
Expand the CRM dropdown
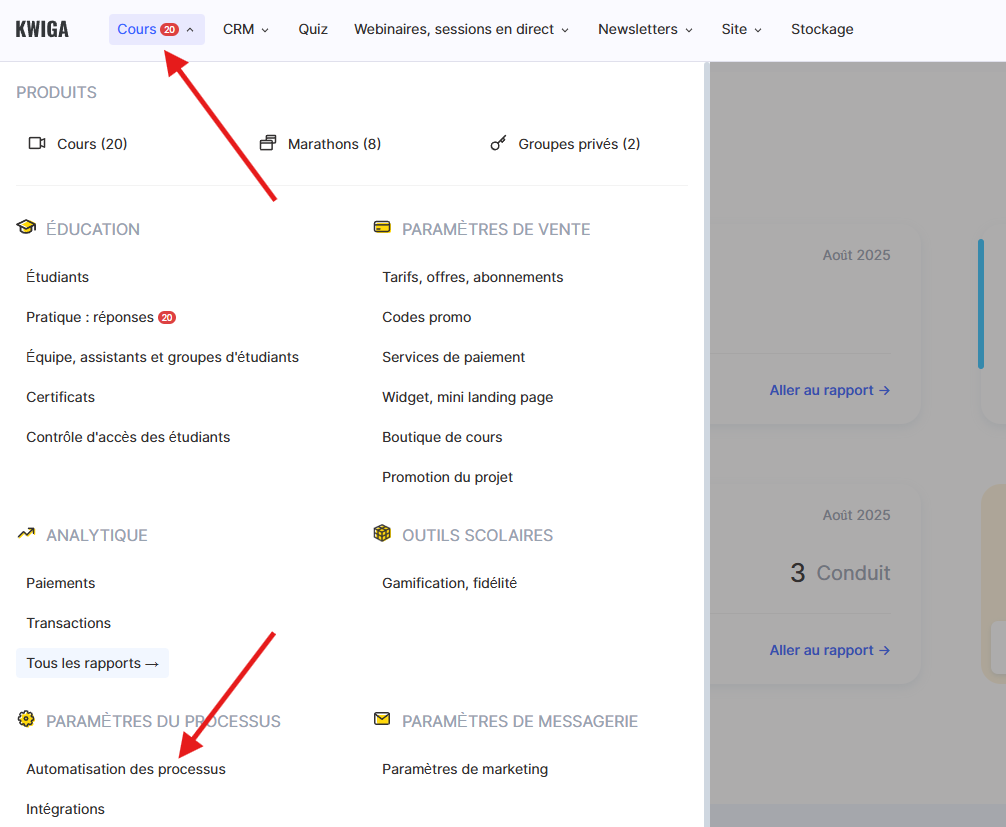246,29
